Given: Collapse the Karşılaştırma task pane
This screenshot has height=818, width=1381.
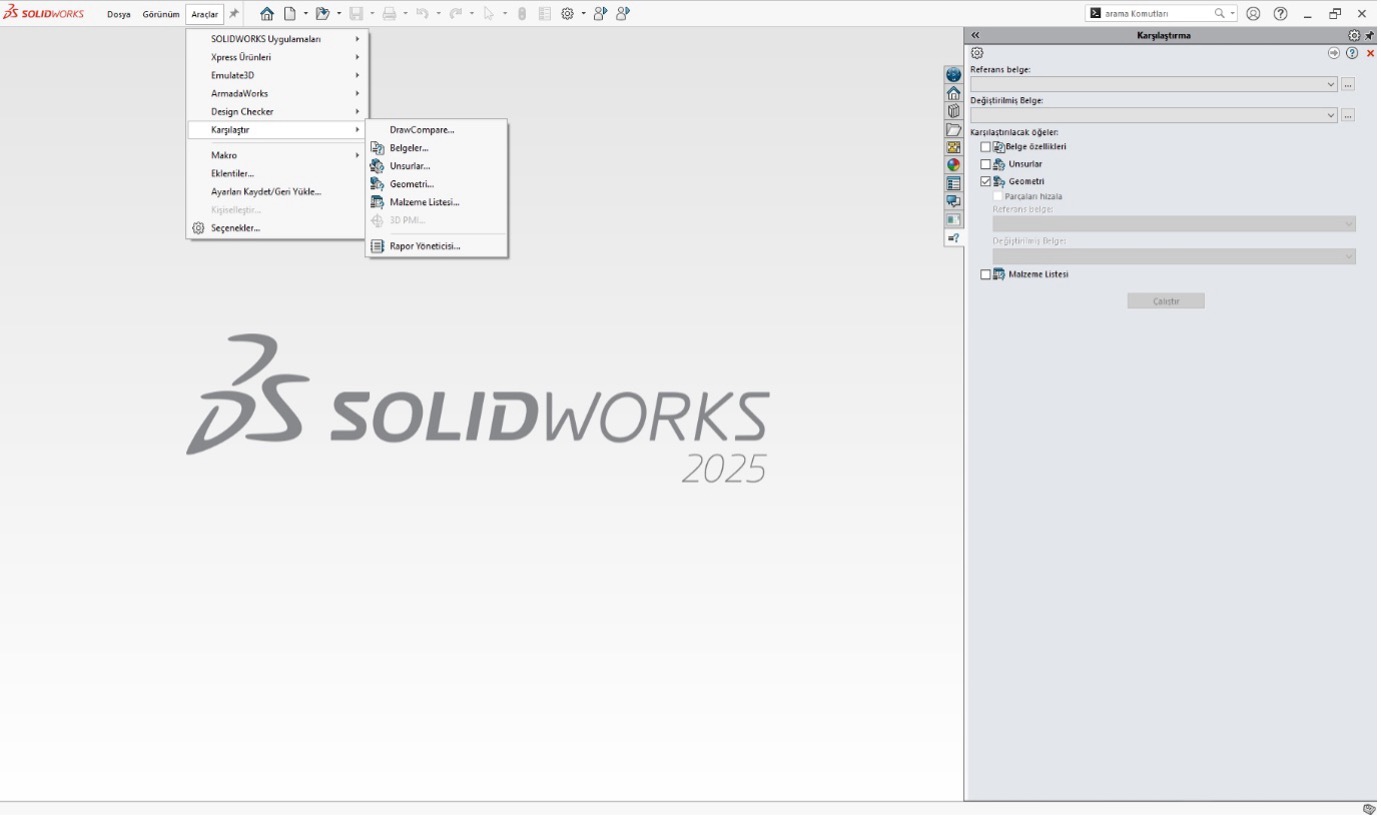Looking at the screenshot, I should pyautogui.click(x=974, y=33).
